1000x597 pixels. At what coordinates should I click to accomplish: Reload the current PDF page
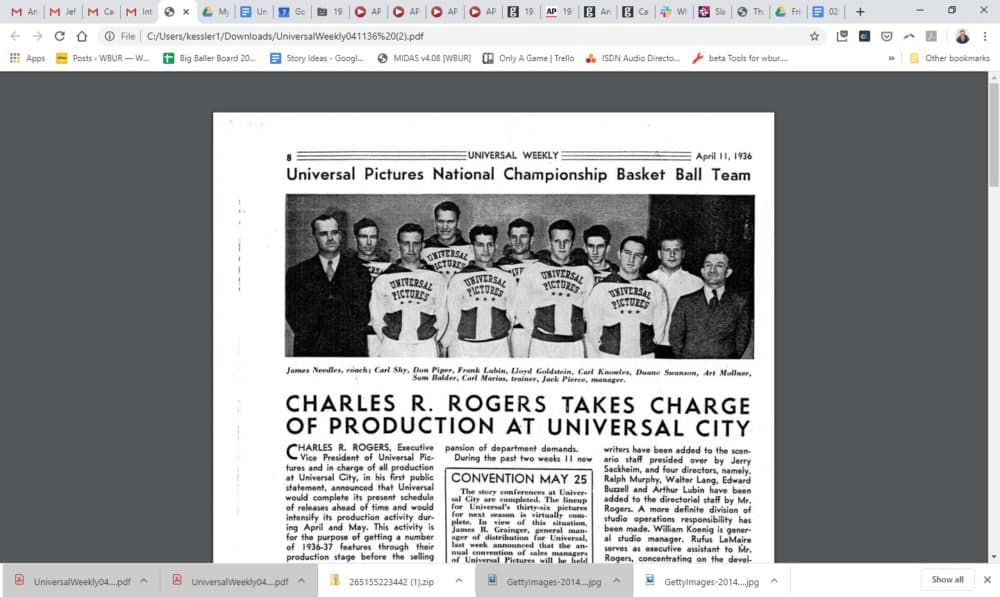point(59,36)
